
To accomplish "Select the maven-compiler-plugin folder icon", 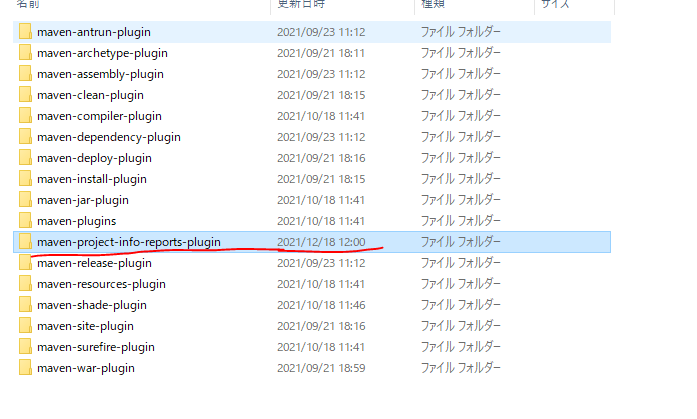I will pyautogui.click(x=25, y=116).
